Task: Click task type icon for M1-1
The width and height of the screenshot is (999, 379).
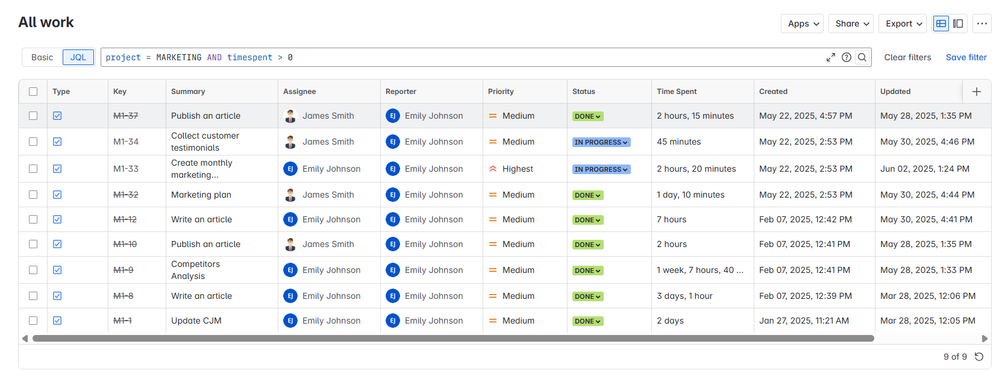Action: (x=57, y=320)
